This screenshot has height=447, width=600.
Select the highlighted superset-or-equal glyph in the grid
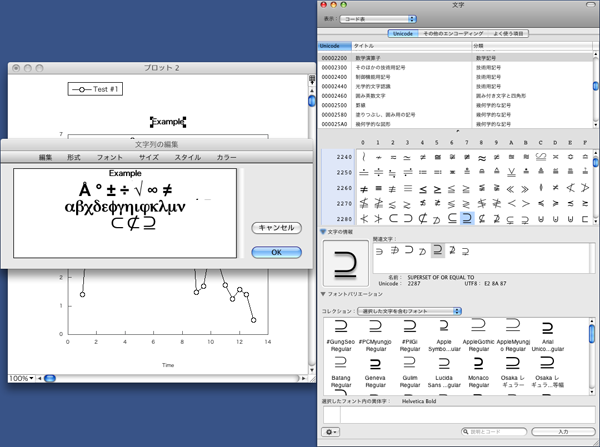tap(466, 219)
